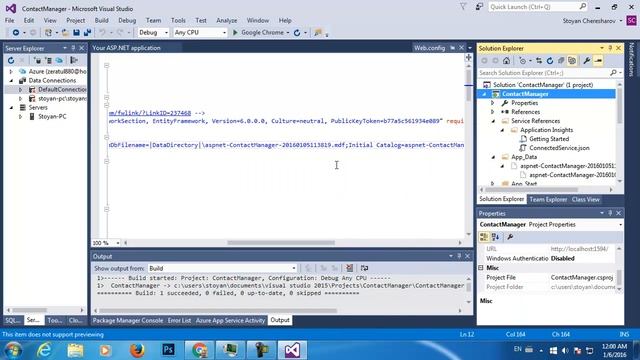Open Internet Explorer from the taskbar
Viewport: 640px width, 360px height.
point(44,350)
